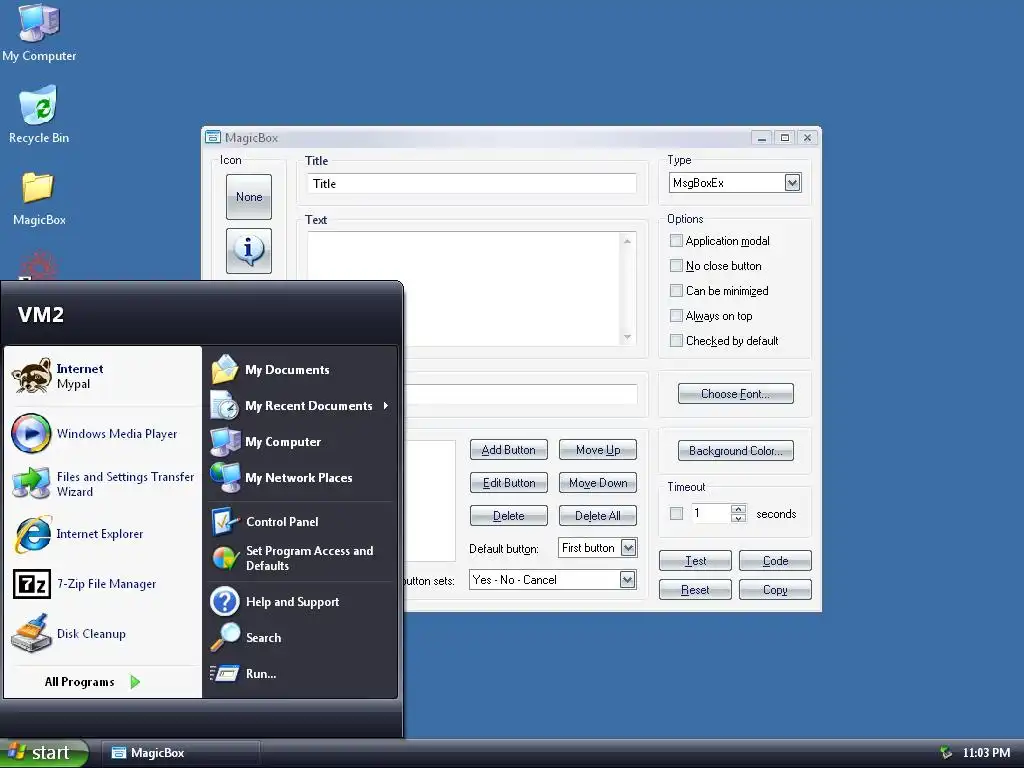Open the Default button dropdown
Image resolution: width=1024 pixels, height=768 pixels.
[x=628, y=548]
